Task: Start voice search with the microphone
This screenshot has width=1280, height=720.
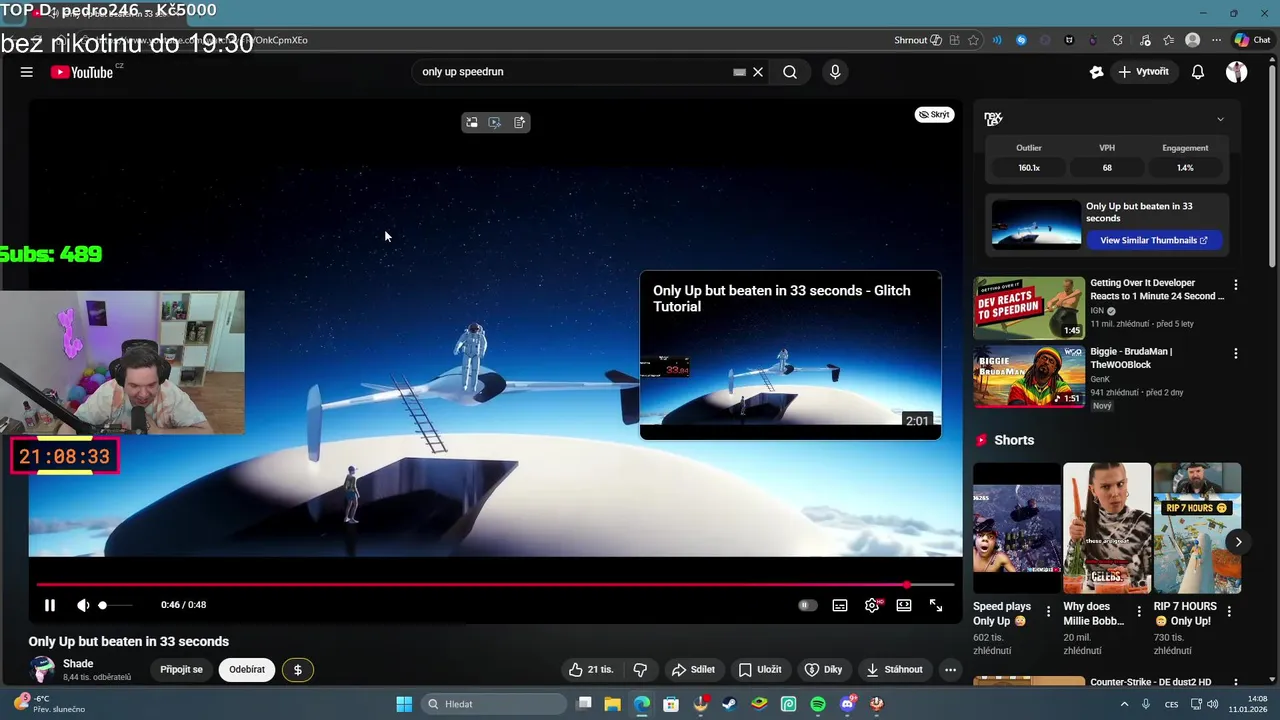Action: point(835,72)
